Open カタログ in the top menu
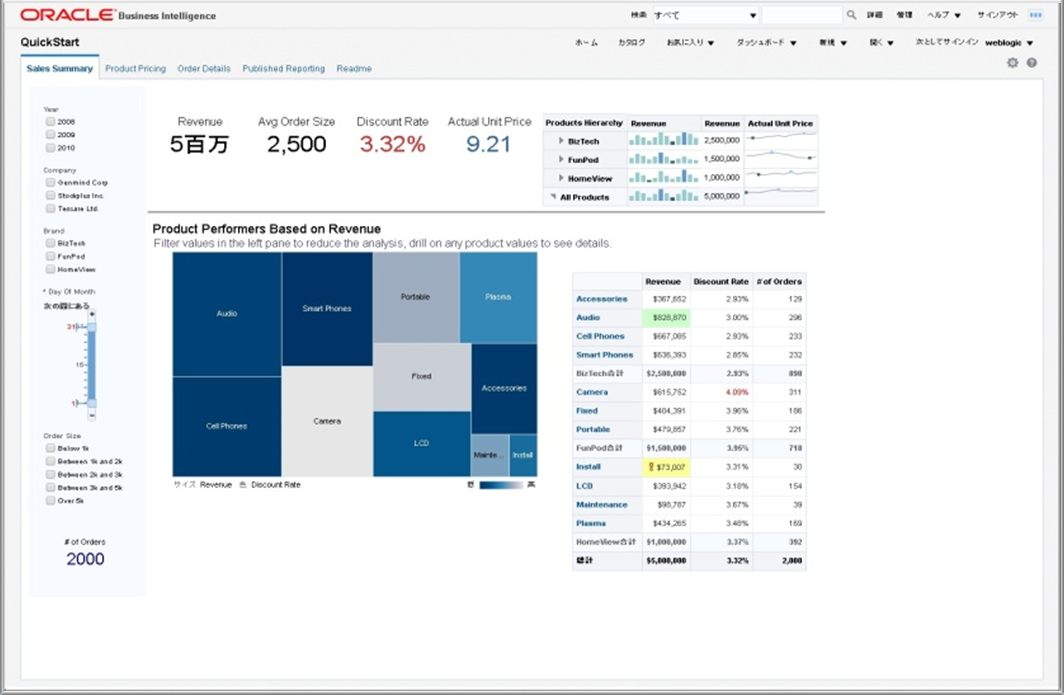This screenshot has width=1064, height=695. coord(631,42)
